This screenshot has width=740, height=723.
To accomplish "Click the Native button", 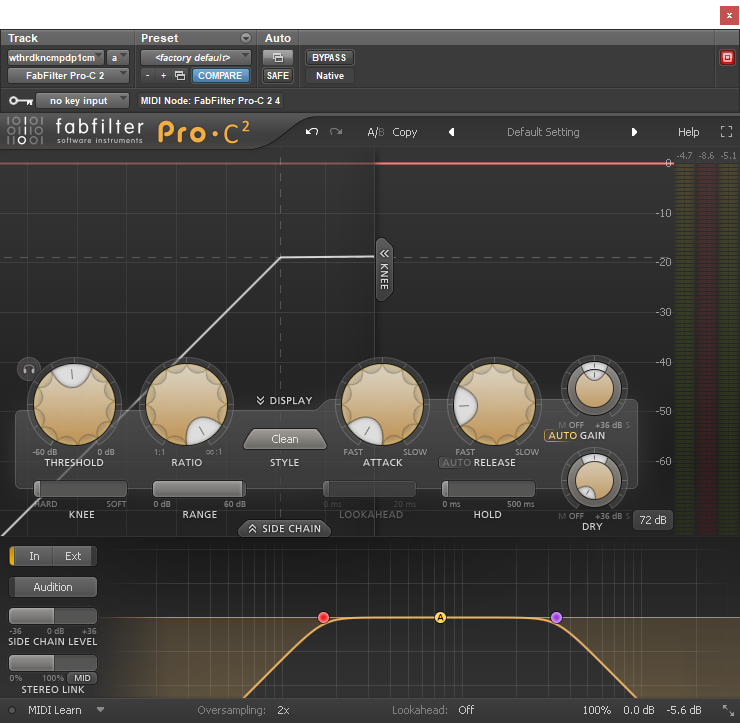I will point(329,76).
